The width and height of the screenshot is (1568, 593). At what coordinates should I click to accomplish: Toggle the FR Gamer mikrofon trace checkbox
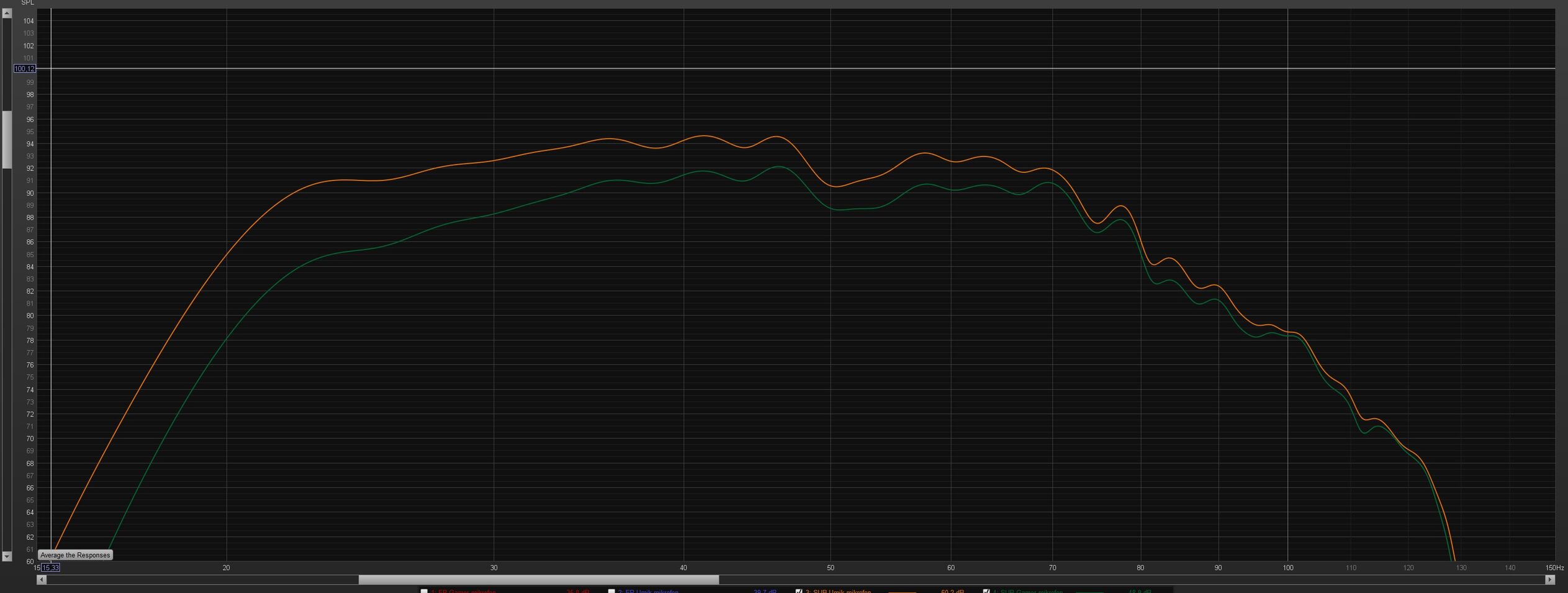[424, 591]
